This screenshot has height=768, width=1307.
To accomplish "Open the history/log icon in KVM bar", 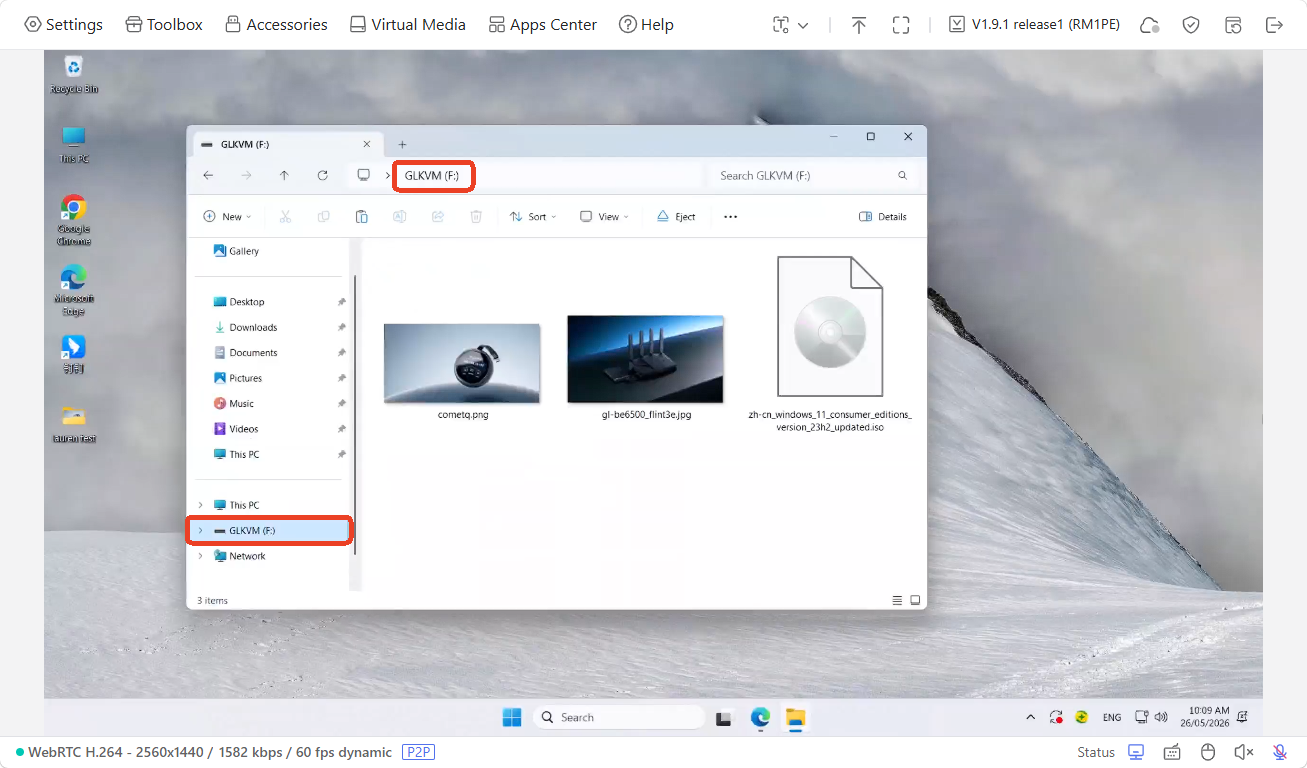I will tap(1233, 25).
